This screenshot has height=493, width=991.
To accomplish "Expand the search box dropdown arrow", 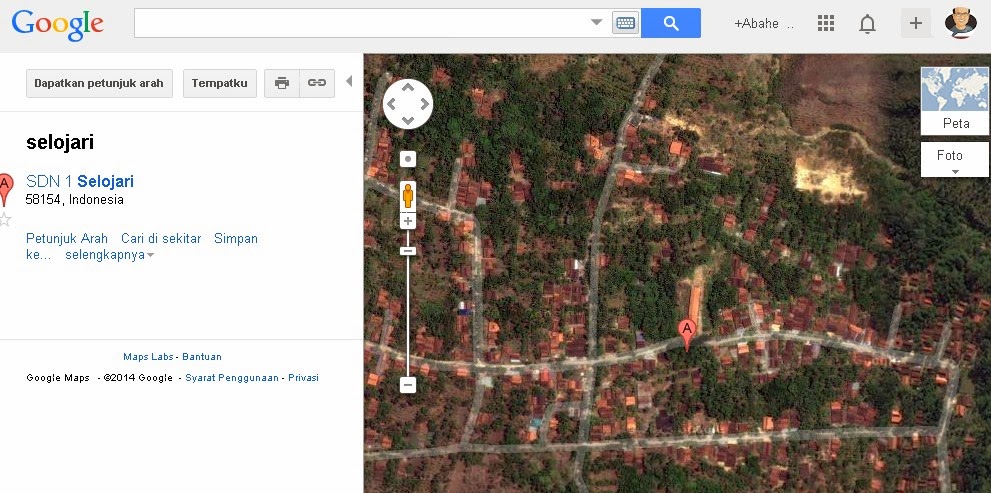I will tap(596, 23).
